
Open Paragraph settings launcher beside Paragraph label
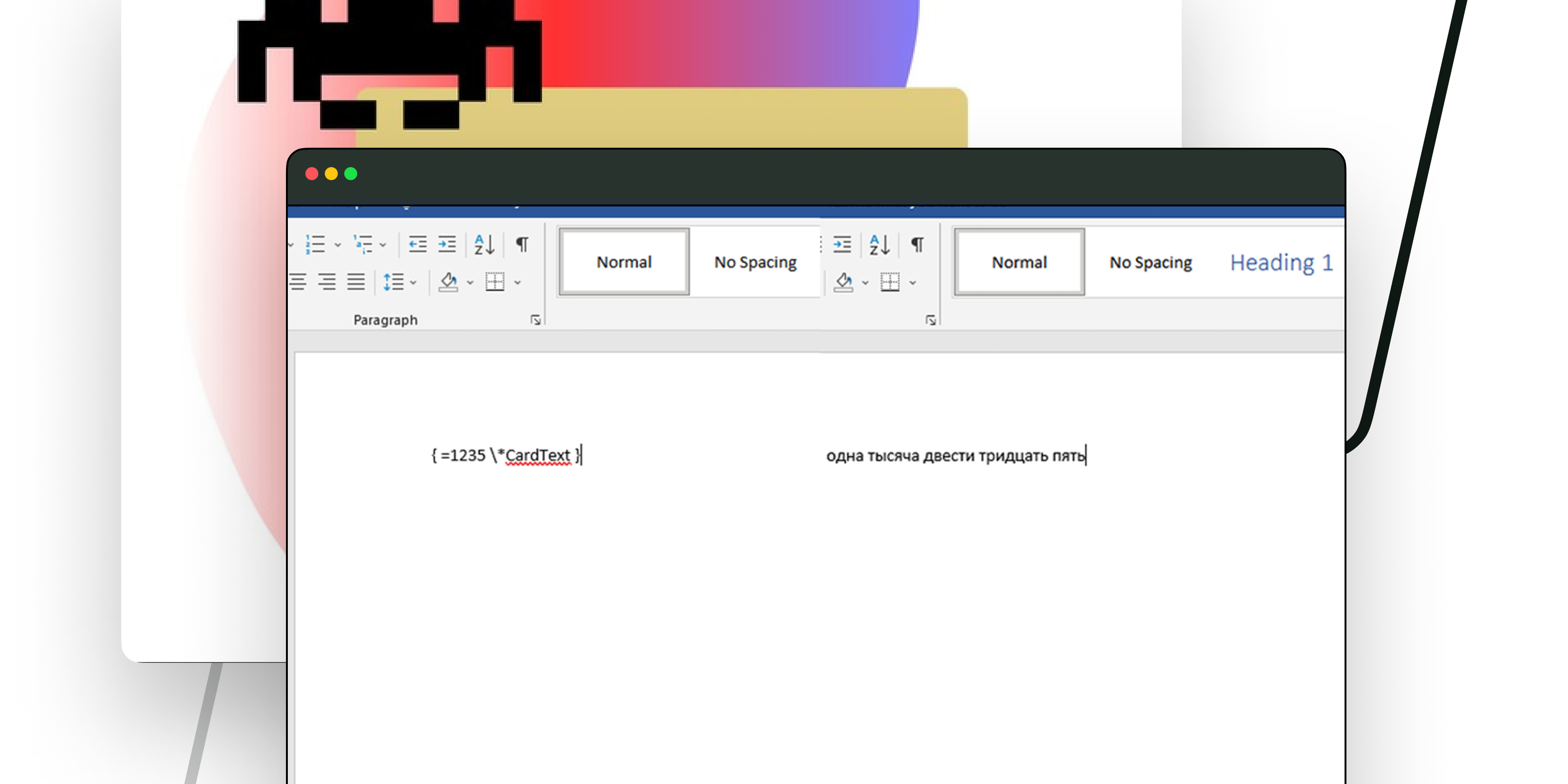(x=535, y=320)
